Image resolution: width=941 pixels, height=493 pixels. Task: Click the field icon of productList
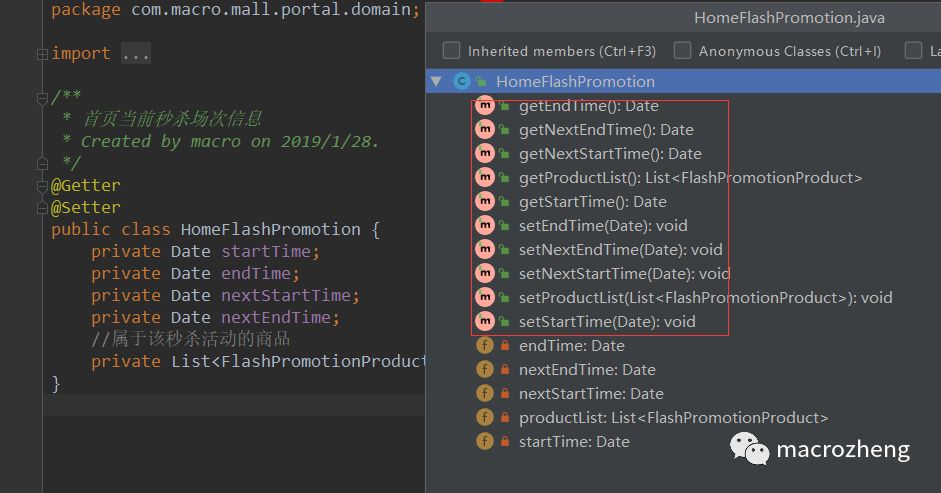coord(484,417)
